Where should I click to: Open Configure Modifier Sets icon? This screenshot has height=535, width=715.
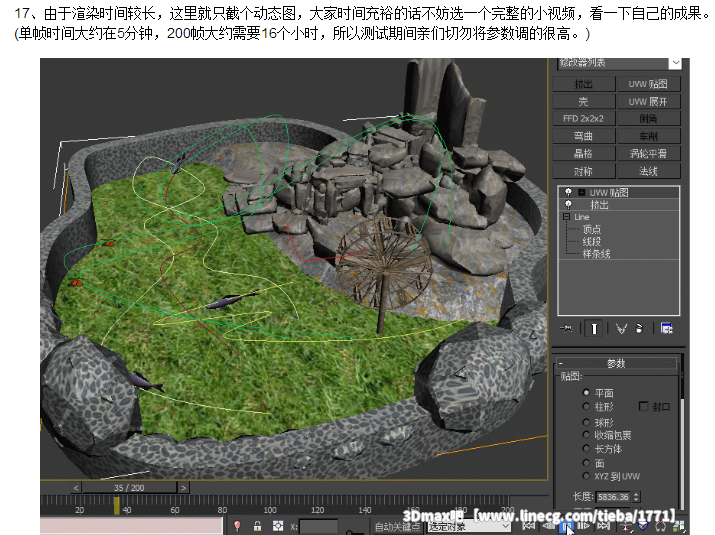click(666, 327)
